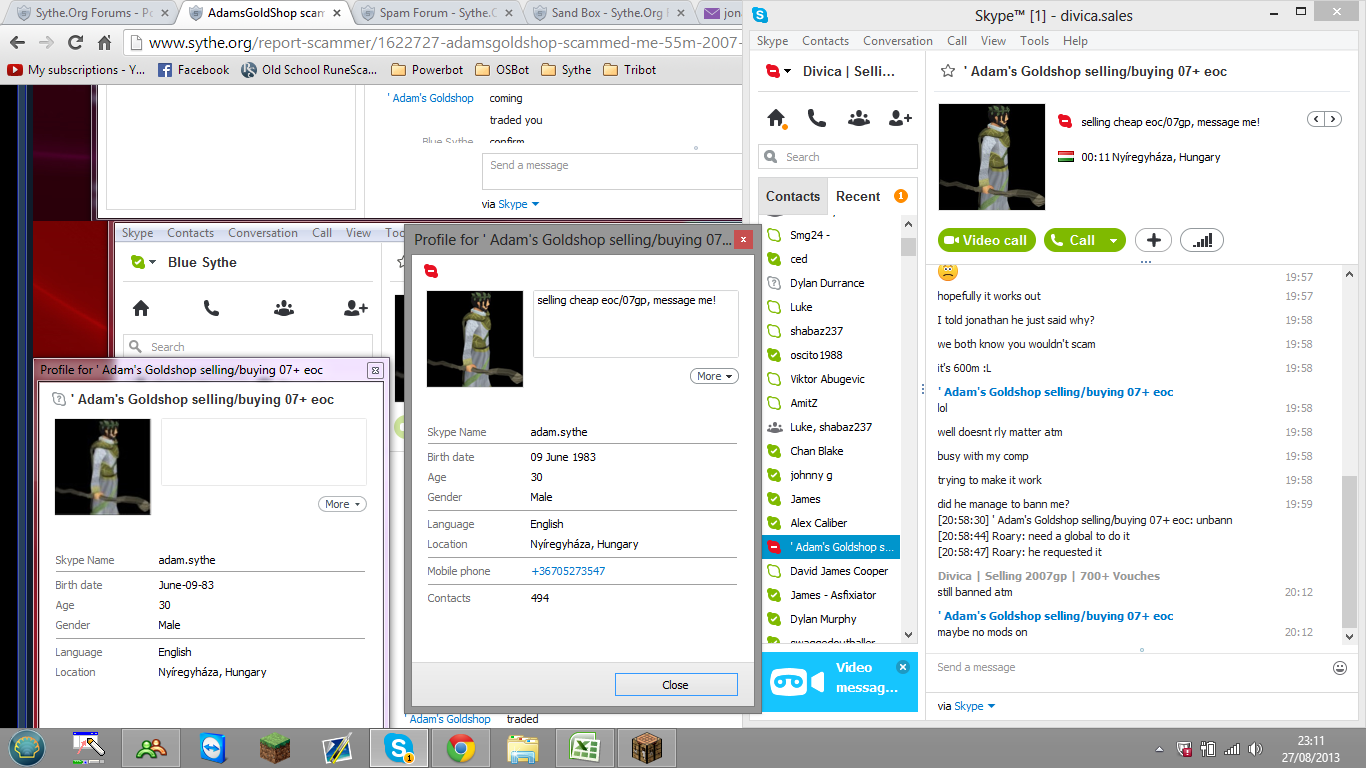
Task: Start a Video call with Adam's Goldshop
Action: [987, 240]
